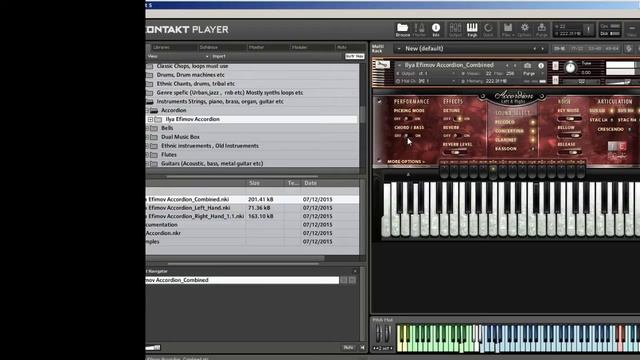Adjust the Bellow noise slider
This screenshot has width=640, height=360.
point(570,136)
